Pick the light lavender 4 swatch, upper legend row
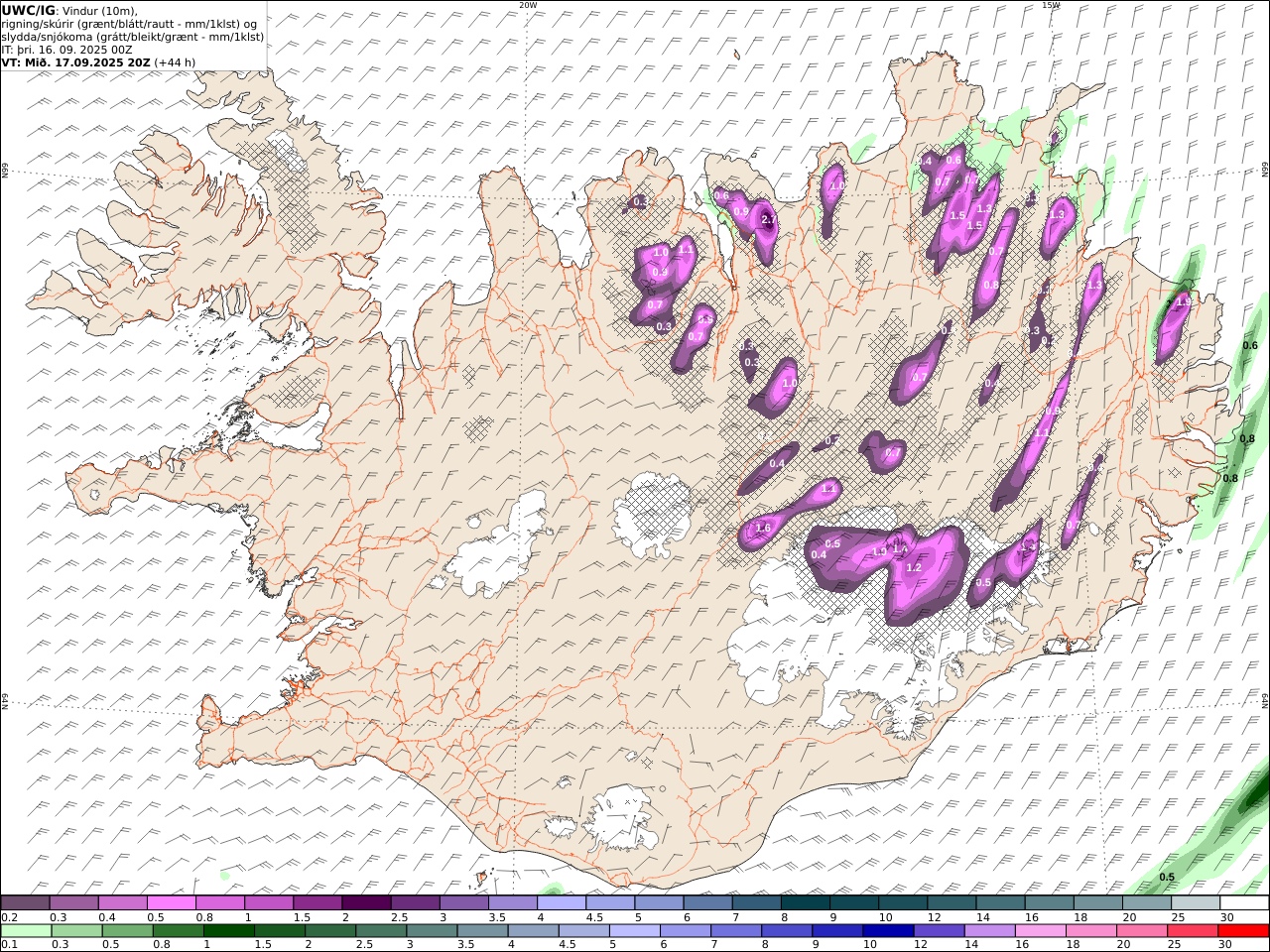 [x=562, y=902]
